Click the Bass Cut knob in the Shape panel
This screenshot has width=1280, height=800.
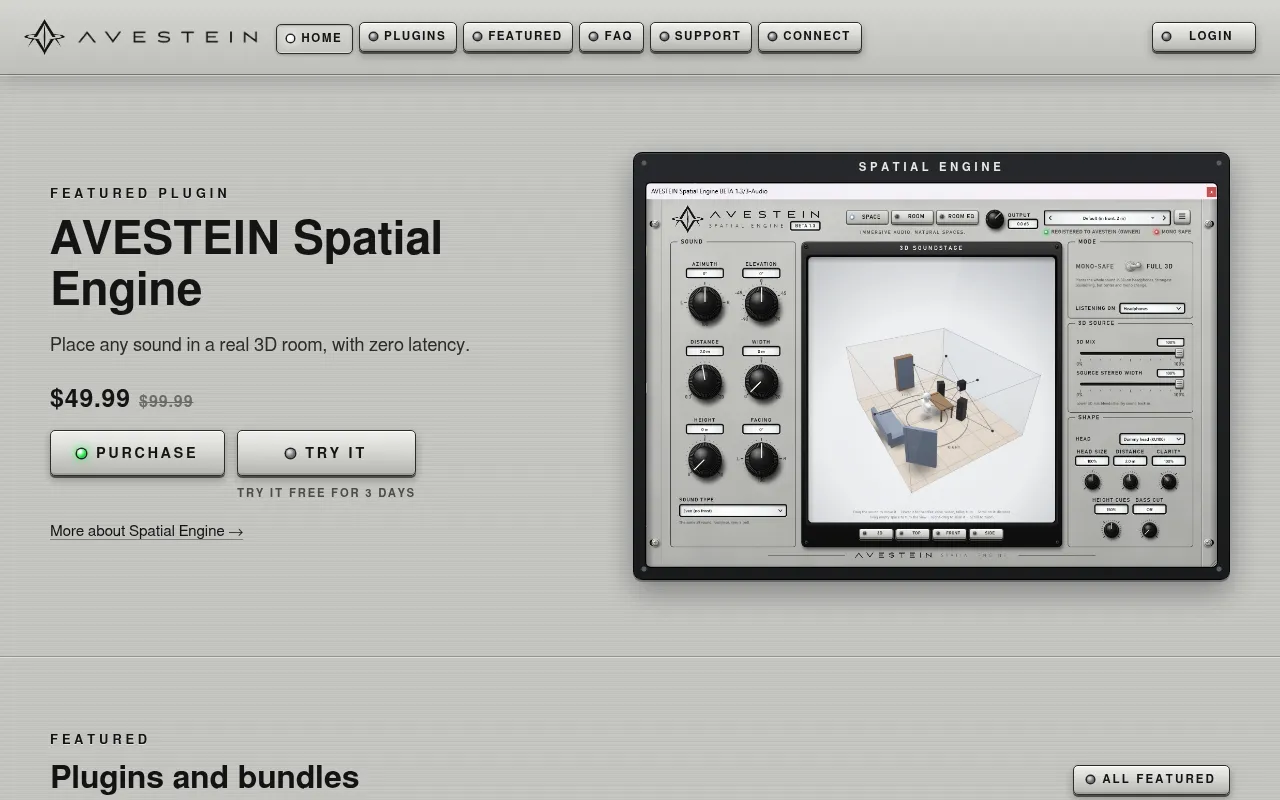click(1149, 530)
